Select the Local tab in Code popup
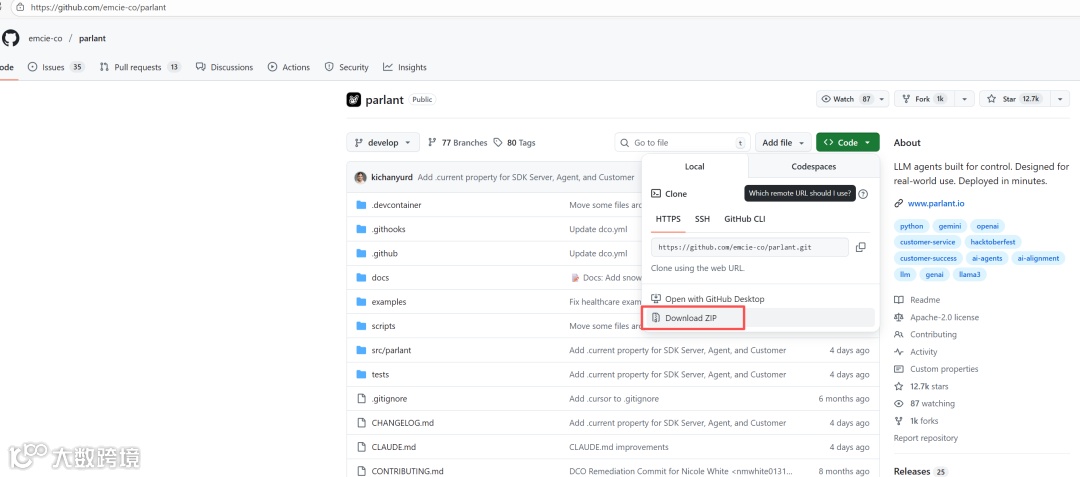 pos(694,167)
